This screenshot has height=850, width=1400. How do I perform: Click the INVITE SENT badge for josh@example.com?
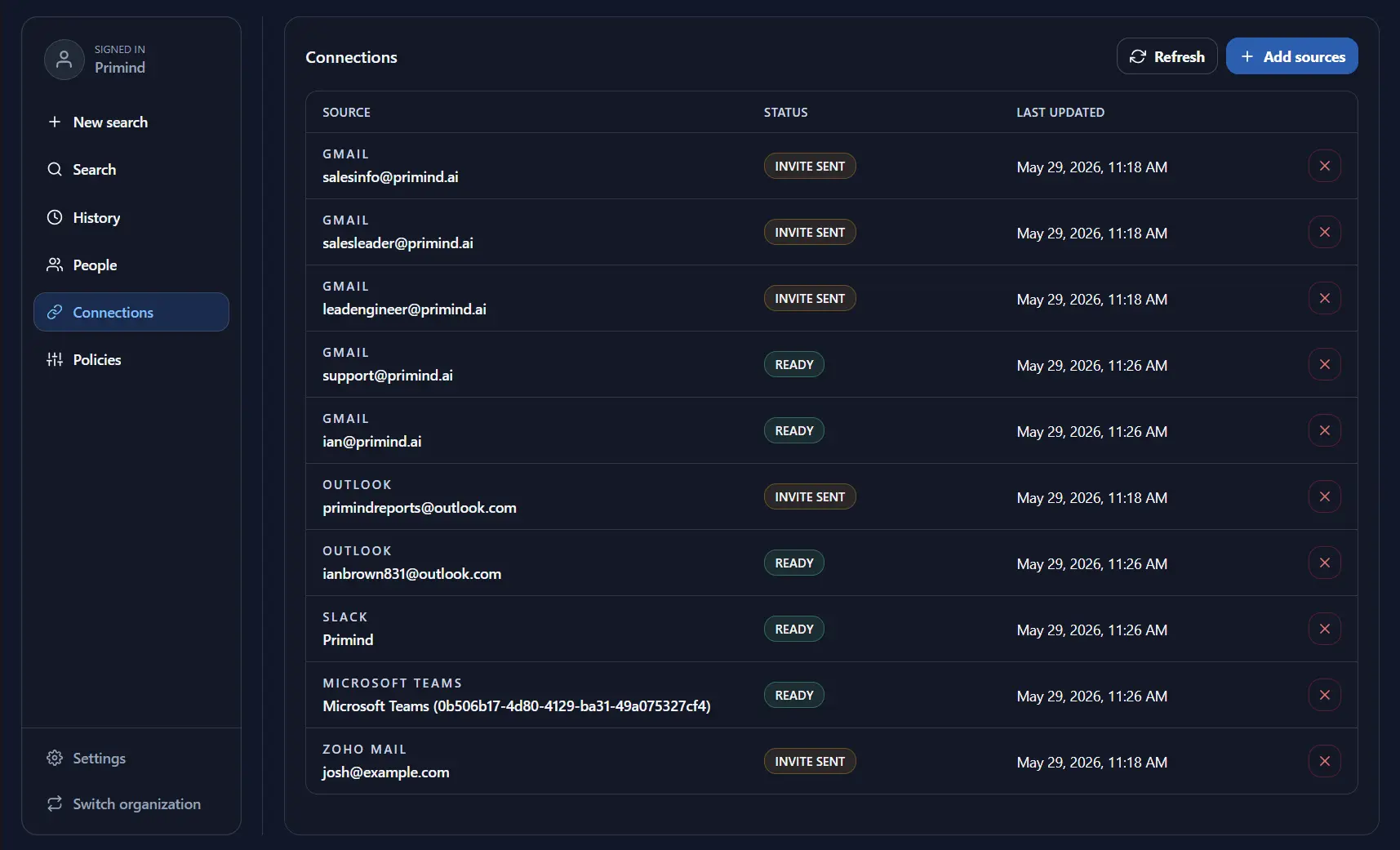[x=810, y=761]
